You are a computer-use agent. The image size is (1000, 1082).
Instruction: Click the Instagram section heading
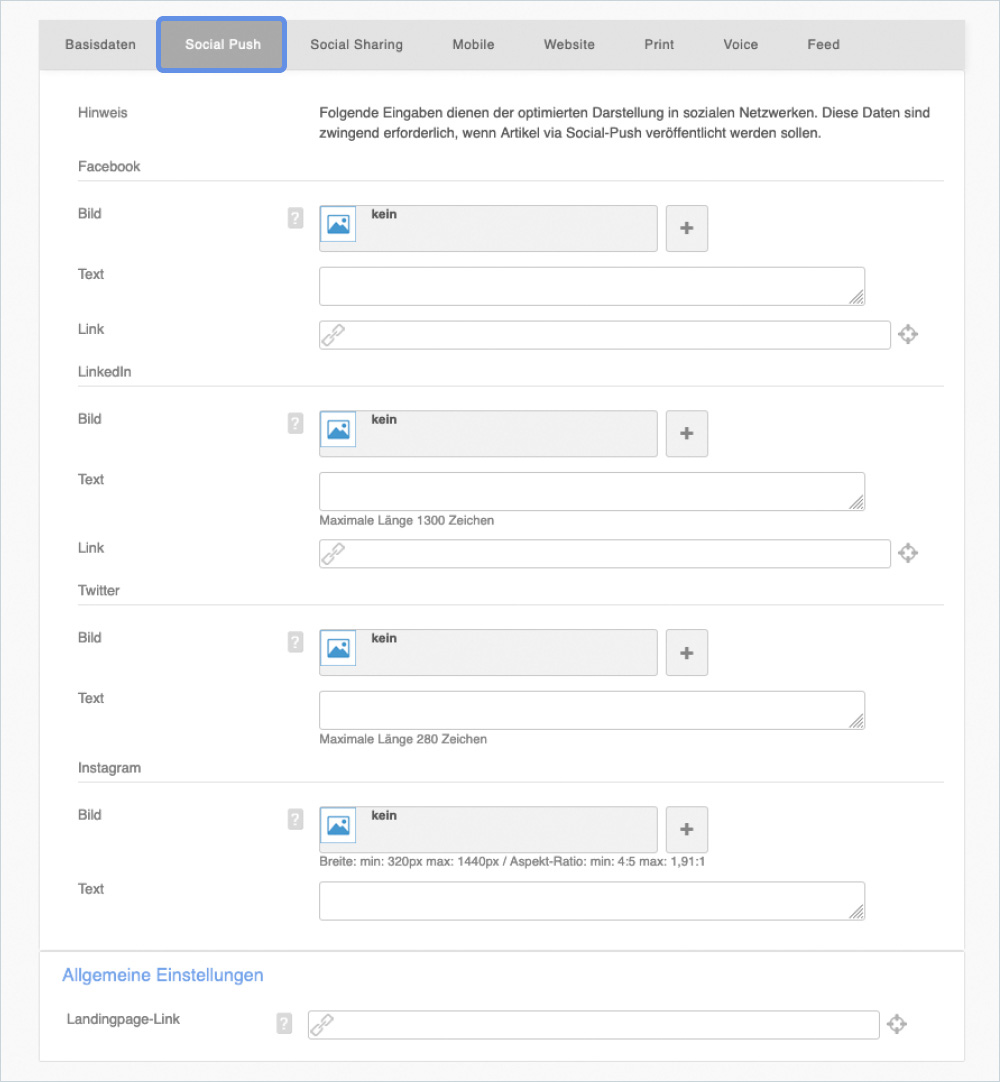pos(109,768)
